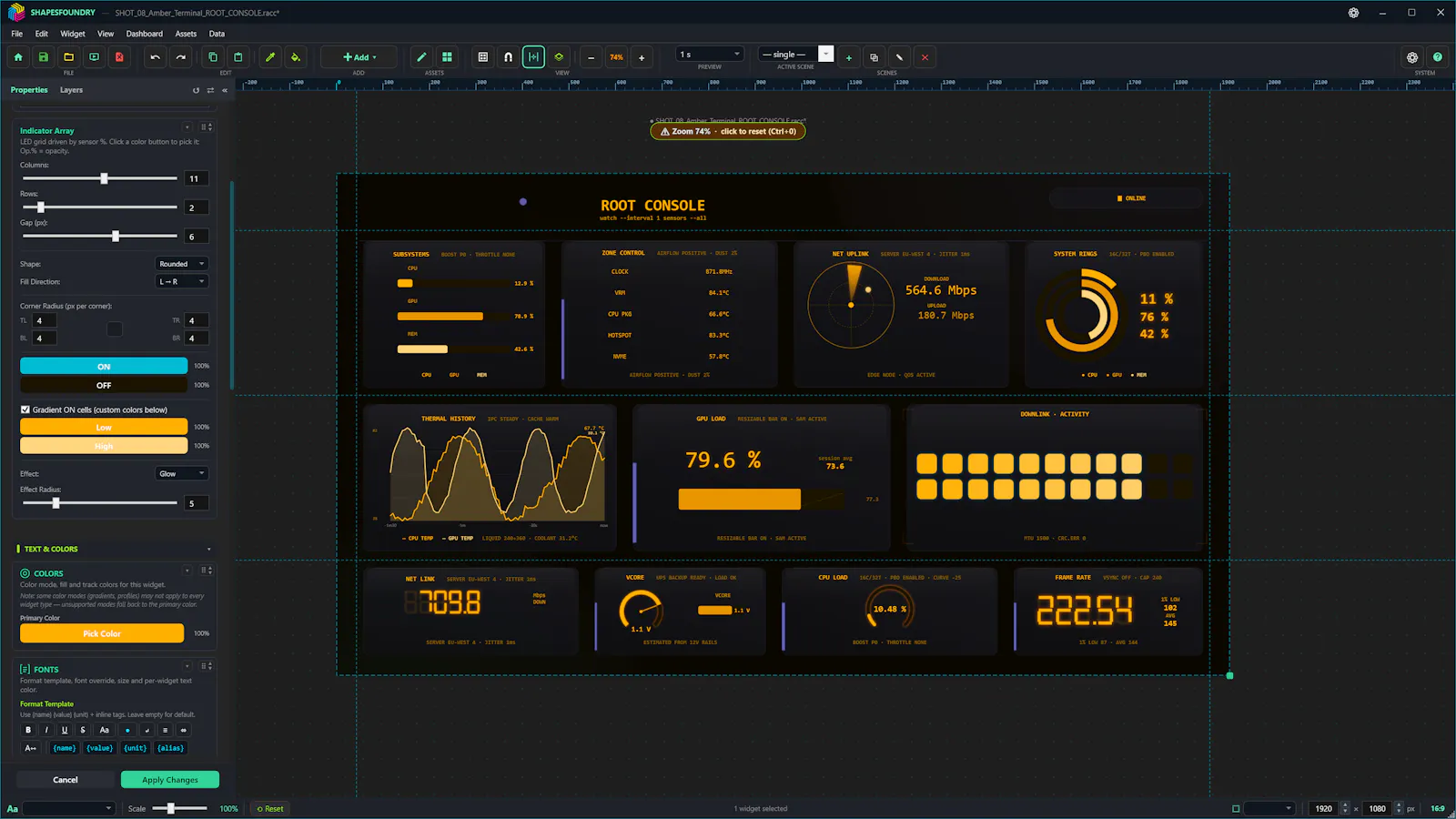
Task: Switch to the Layers tab
Action: (x=71, y=90)
